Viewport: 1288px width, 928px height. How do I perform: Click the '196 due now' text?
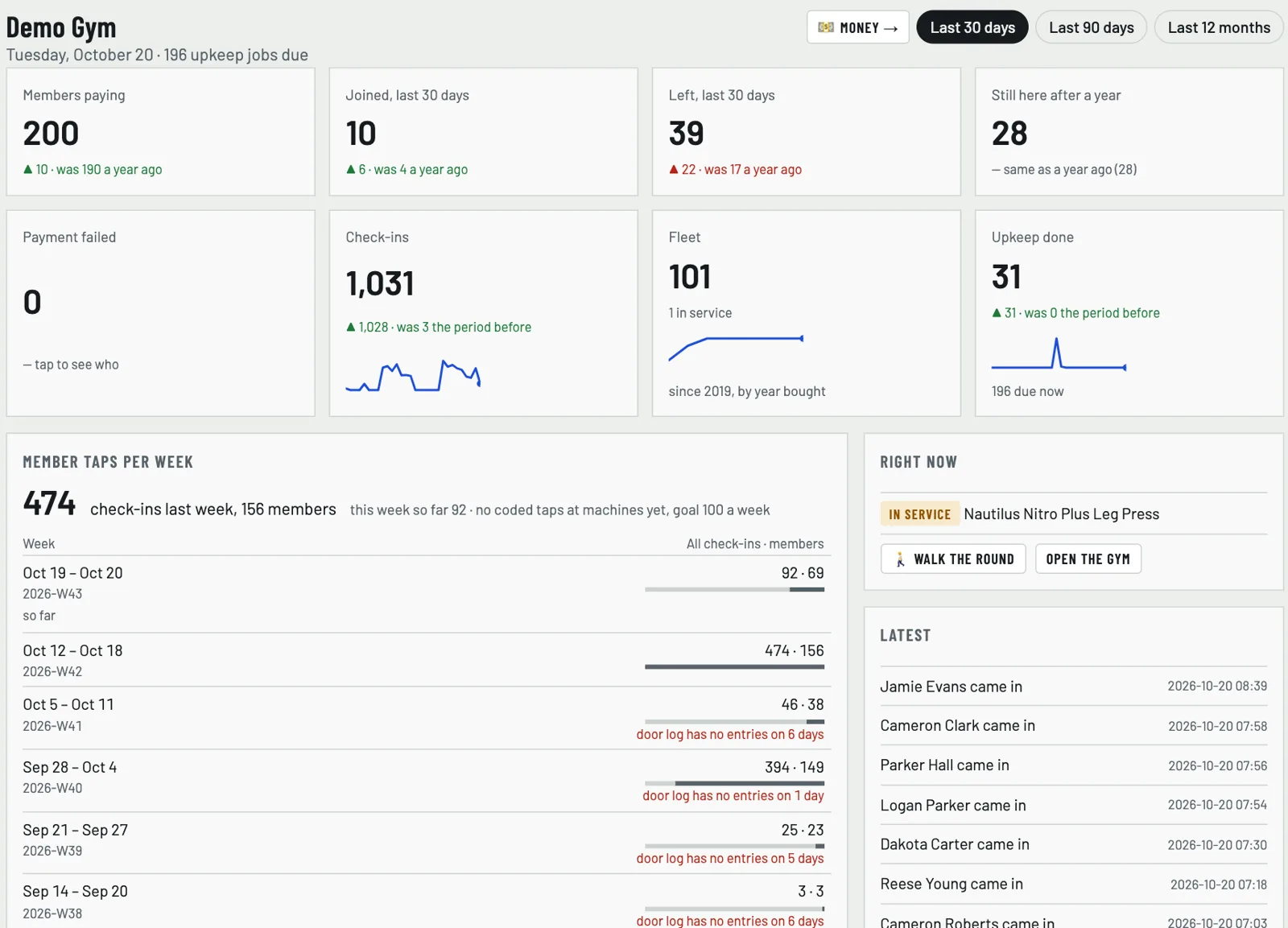[x=1027, y=391]
